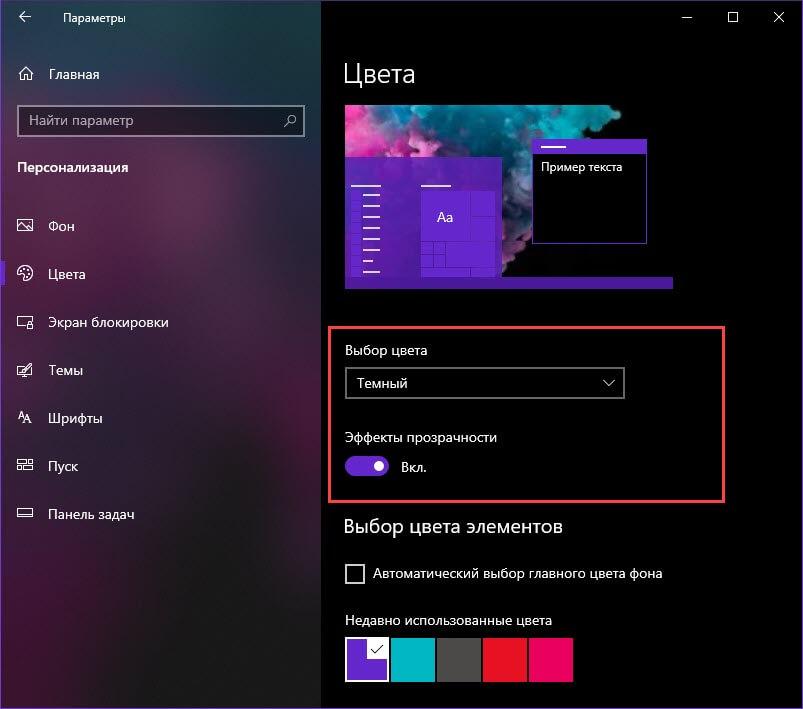Check Автоматический выбор главного цвета фона
The width and height of the screenshot is (803, 709).
(x=355, y=574)
